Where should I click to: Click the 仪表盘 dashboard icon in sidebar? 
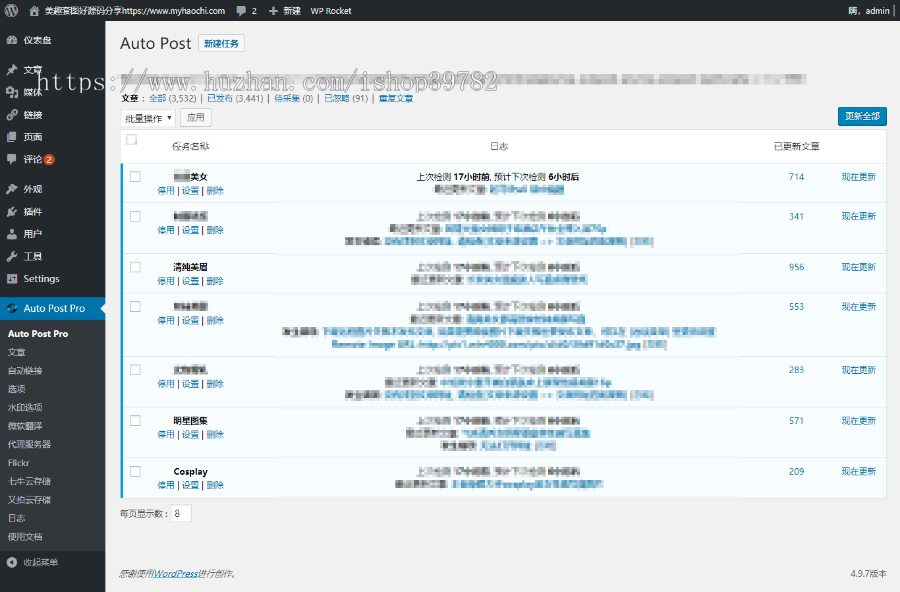pyautogui.click(x=12, y=40)
